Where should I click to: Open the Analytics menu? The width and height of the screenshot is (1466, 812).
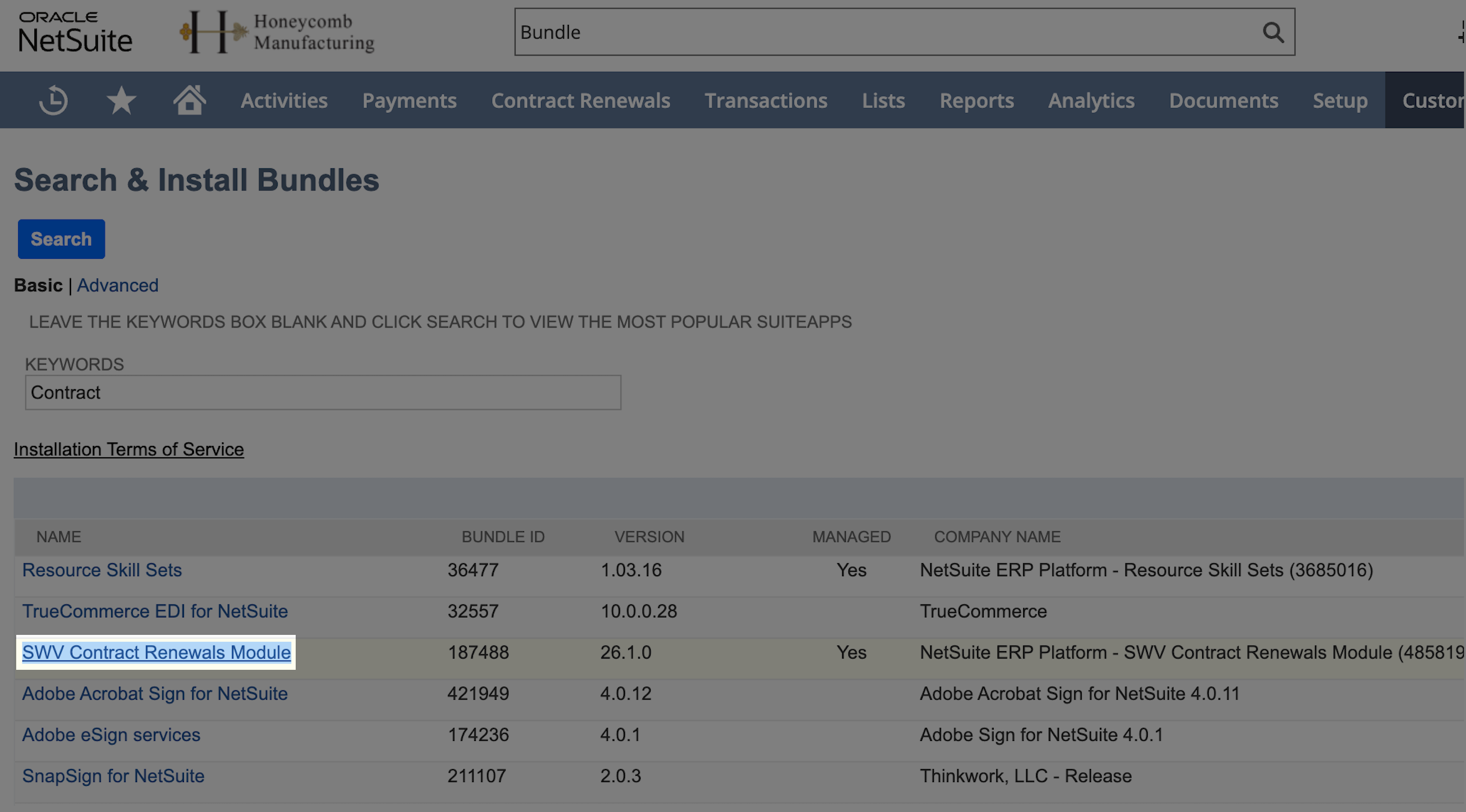click(x=1091, y=100)
